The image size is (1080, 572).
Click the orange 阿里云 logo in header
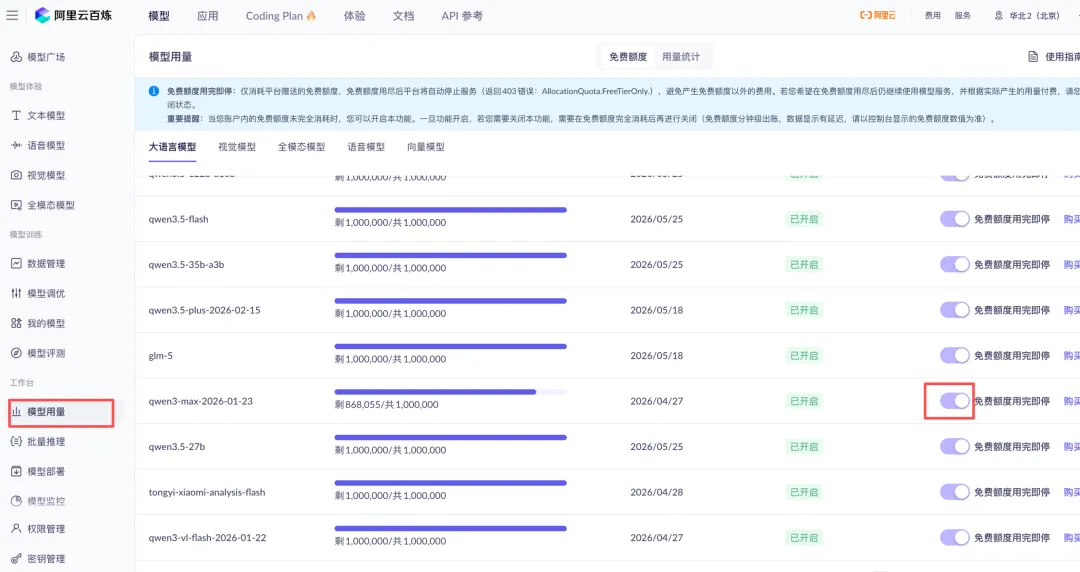tap(878, 15)
